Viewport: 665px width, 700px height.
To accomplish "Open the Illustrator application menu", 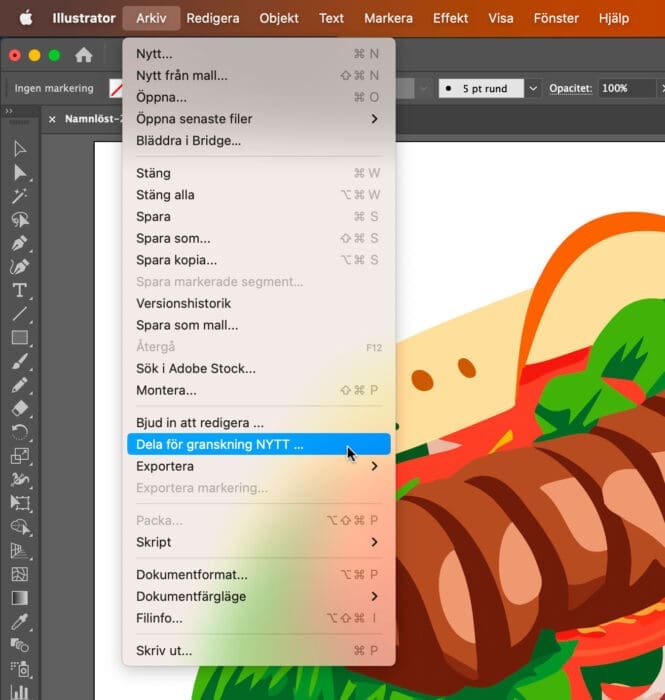I will pyautogui.click(x=84, y=18).
